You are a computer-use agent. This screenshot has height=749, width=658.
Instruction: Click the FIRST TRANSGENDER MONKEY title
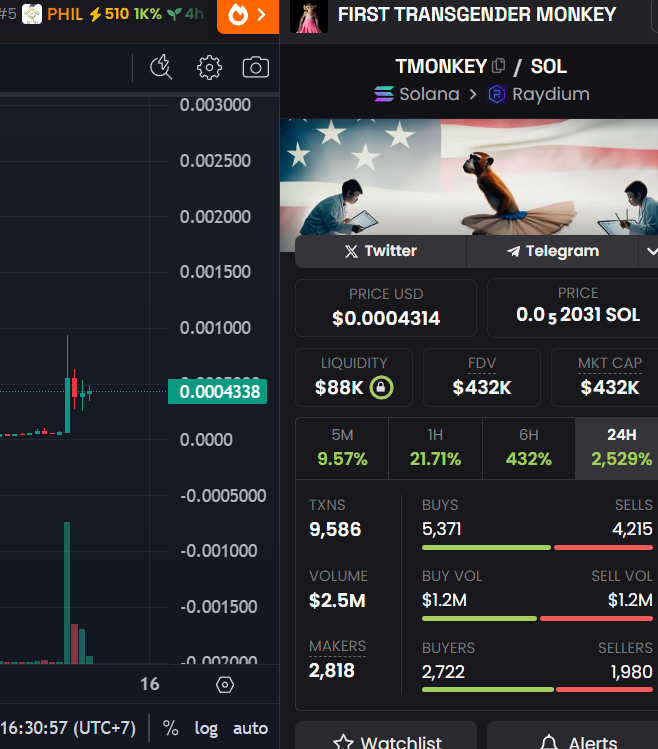pyautogui.click(x=477, y=14)
